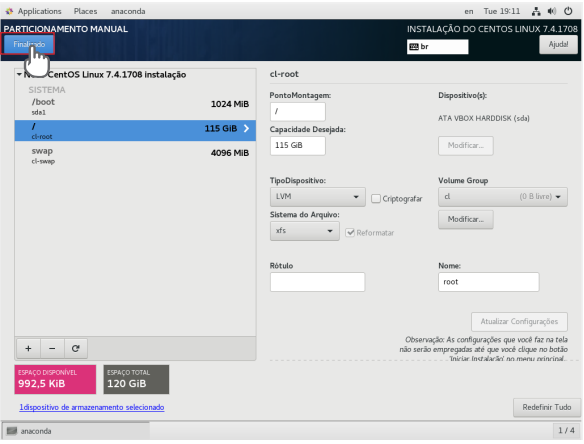
Task: Open the 1 dispositivo de armazenamento selecionado link
Action: pyautogui.click(x=92, y=407)
